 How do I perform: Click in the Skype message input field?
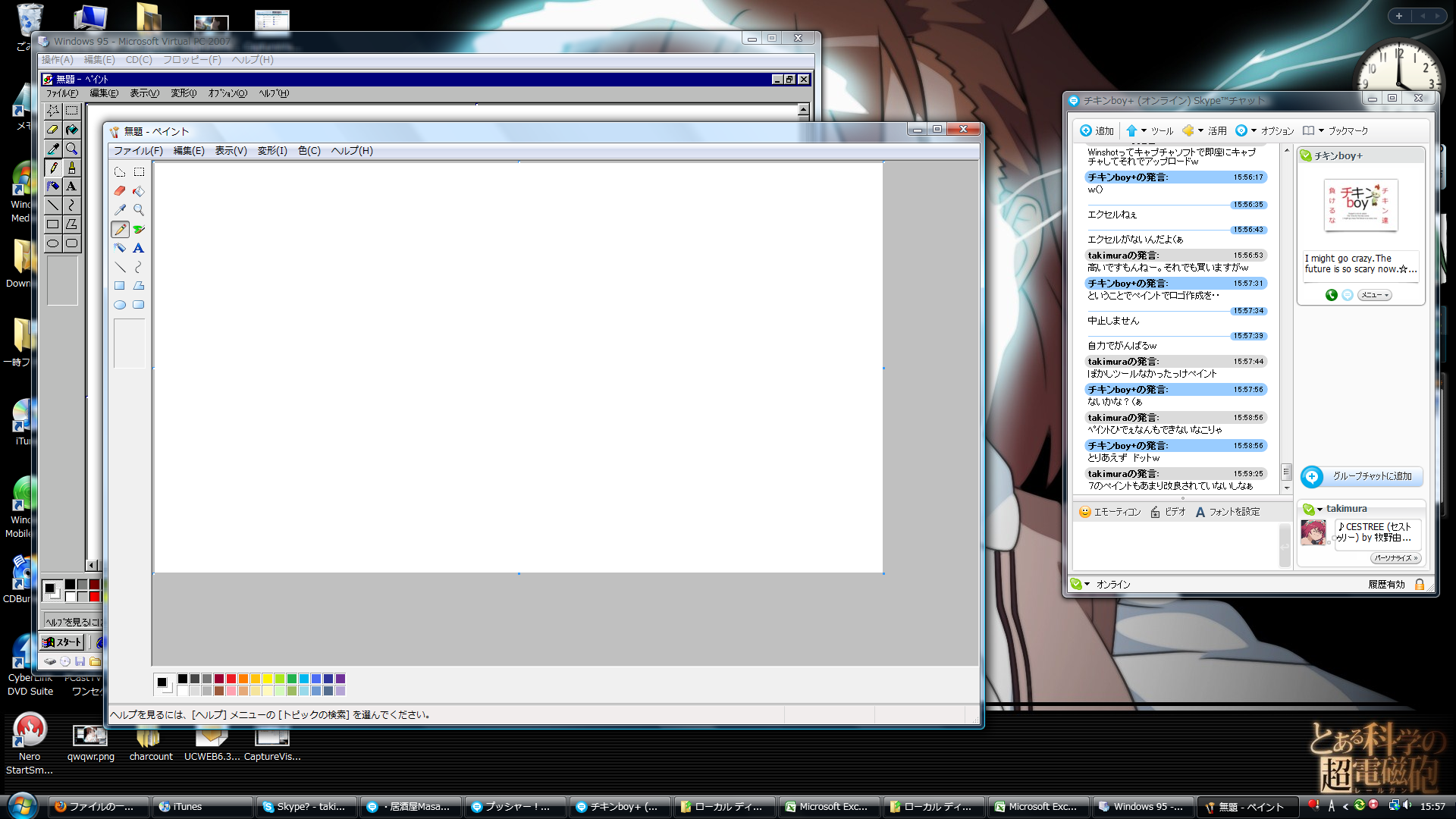pos(1176,544)
